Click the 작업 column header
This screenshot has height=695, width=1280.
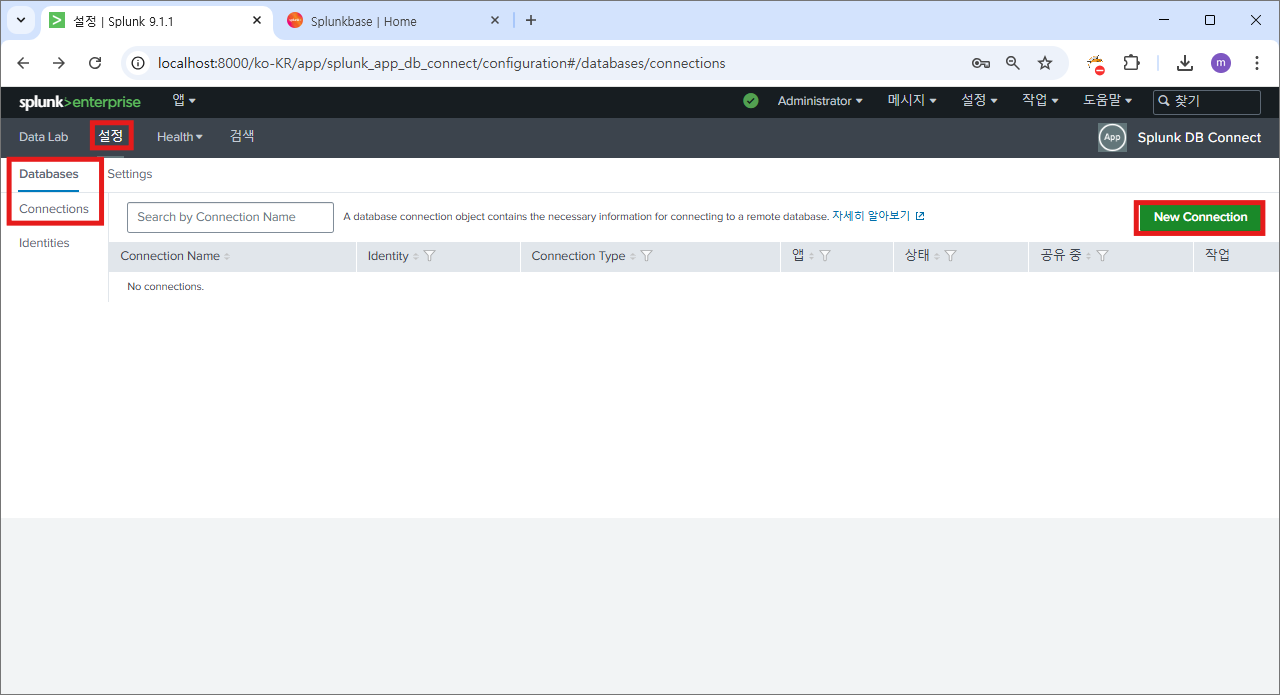coord(1217,256)
